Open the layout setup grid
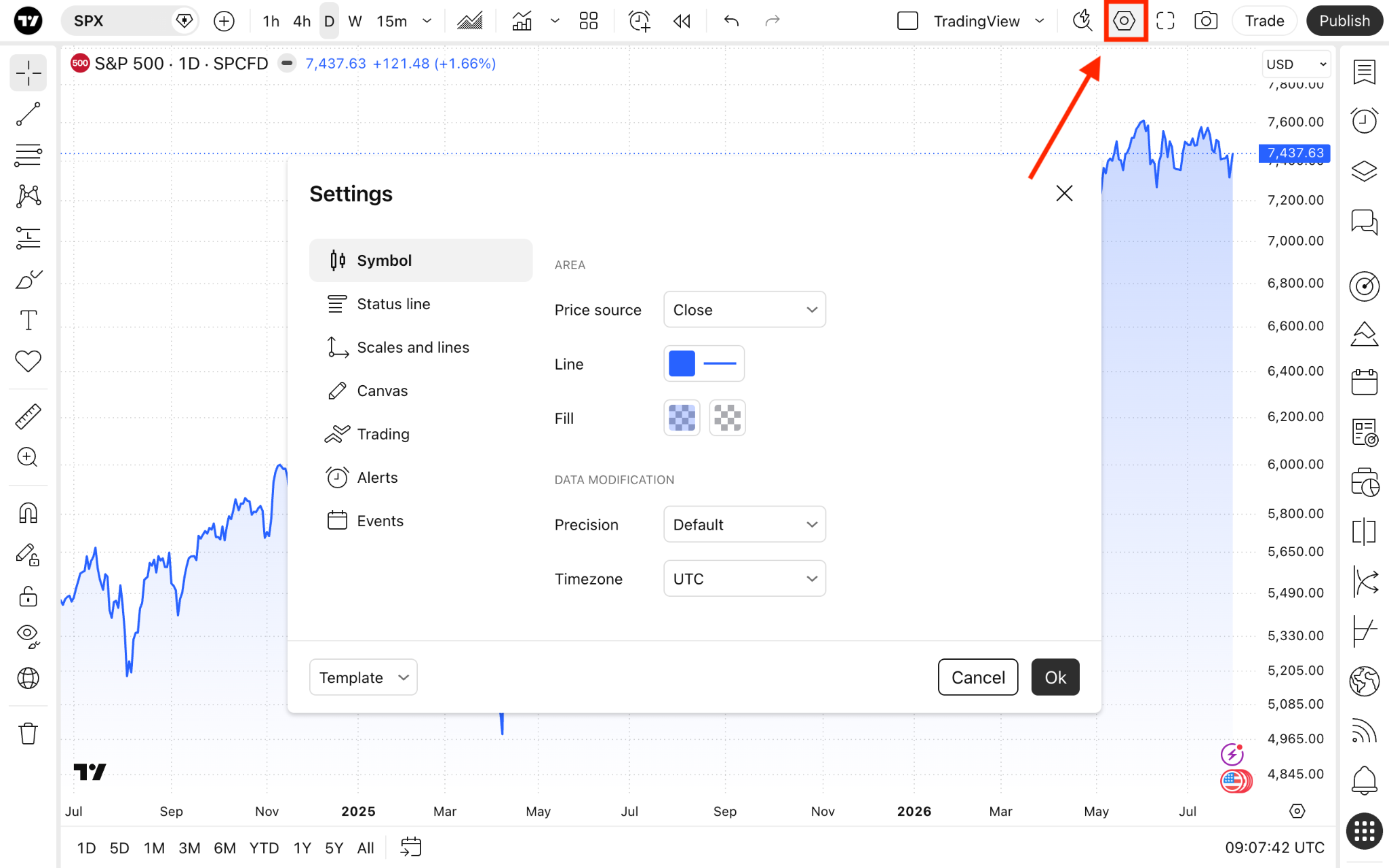Screen dimensions: 1389x868 [589, 21]
